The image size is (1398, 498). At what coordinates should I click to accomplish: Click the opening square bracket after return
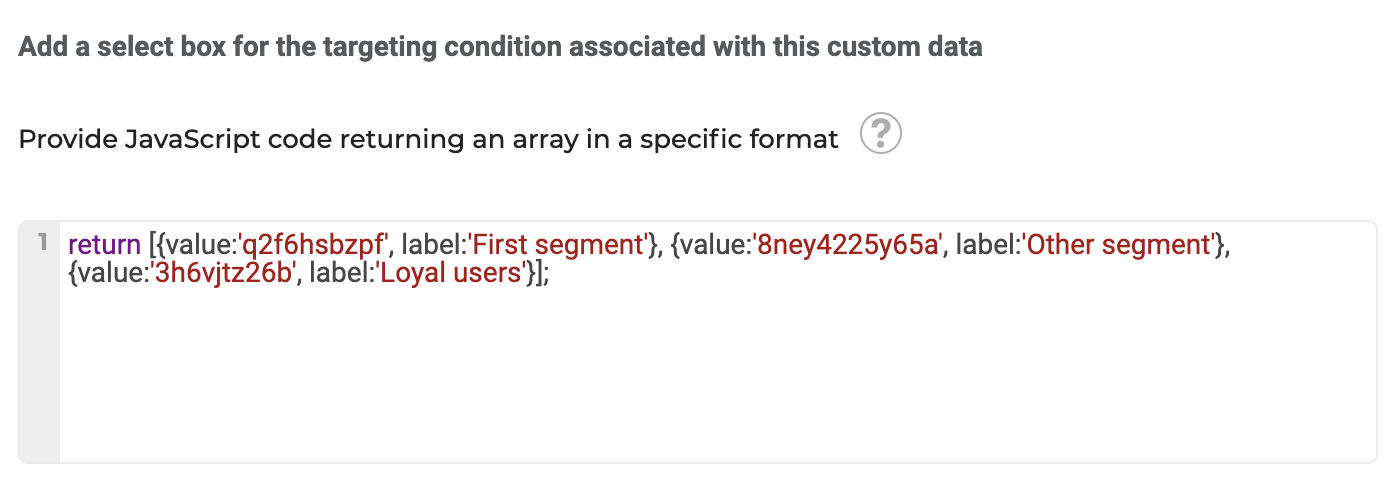click(x=151, y=244)
